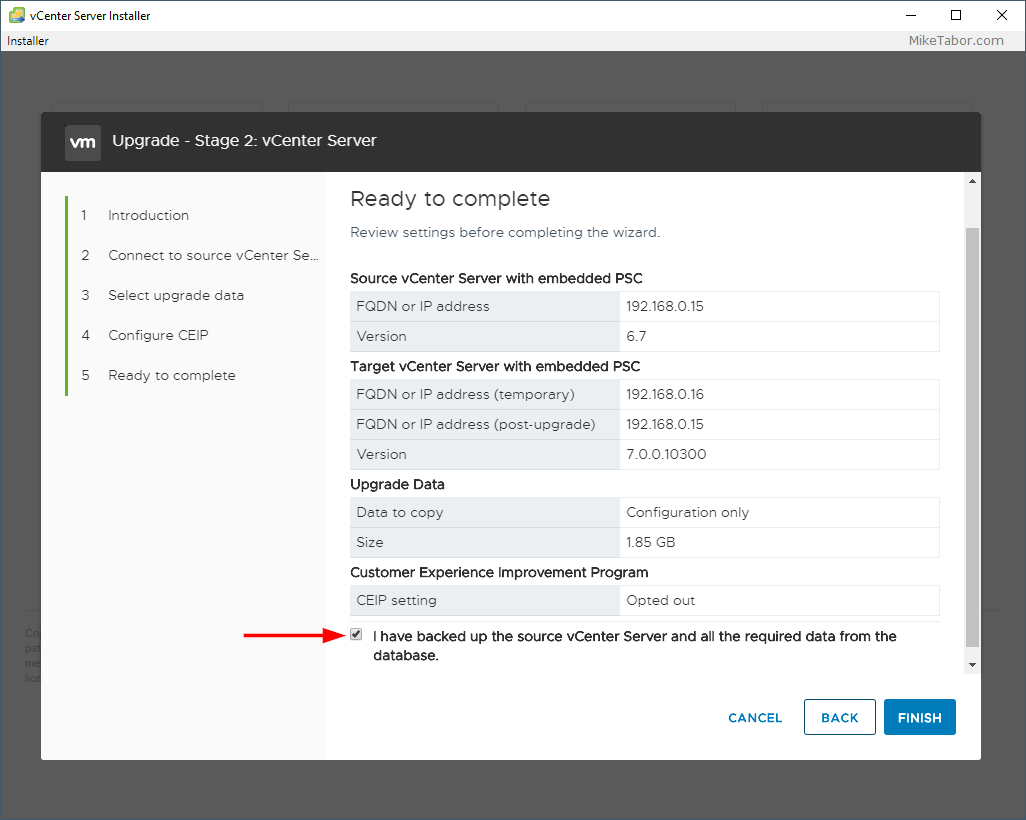This screenshot has height=820, width=1026.
Task: Click the FQDN or IP address (post-upgrade) label
Action: pos(476,424)
